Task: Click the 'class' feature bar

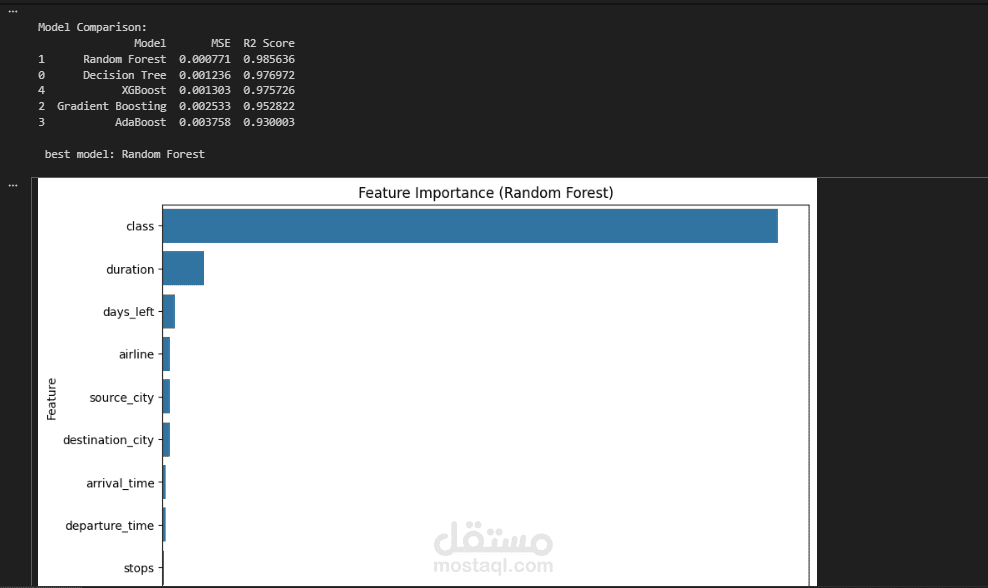Action: [470, 226]
